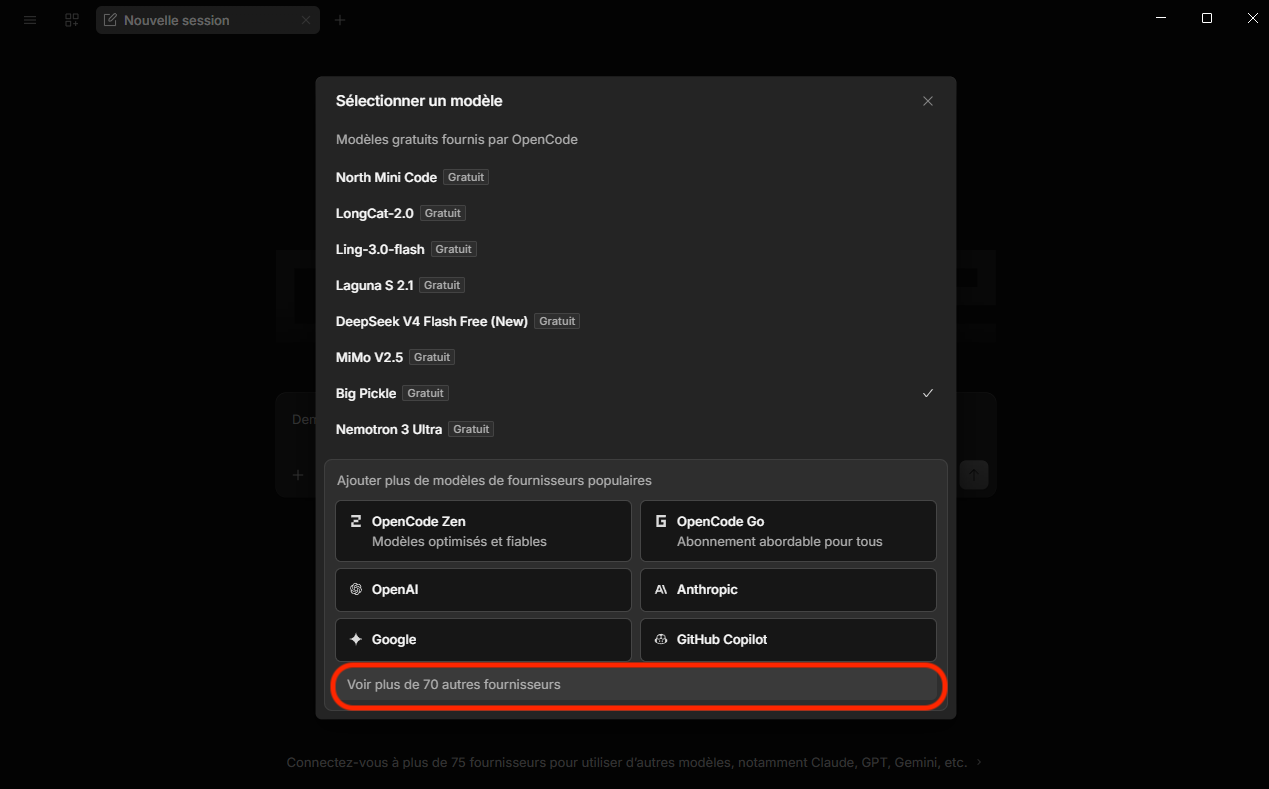Click the grid-plus workspace icon

[72, 20]
